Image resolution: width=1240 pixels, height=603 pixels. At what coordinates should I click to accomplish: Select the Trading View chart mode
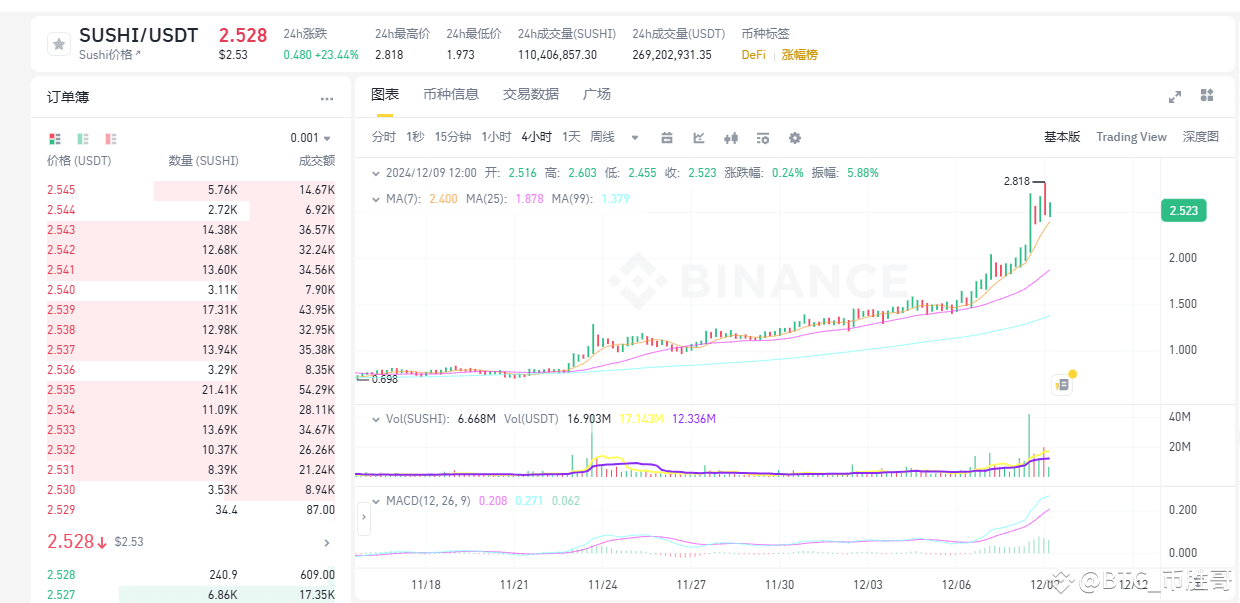[1131, 137]
